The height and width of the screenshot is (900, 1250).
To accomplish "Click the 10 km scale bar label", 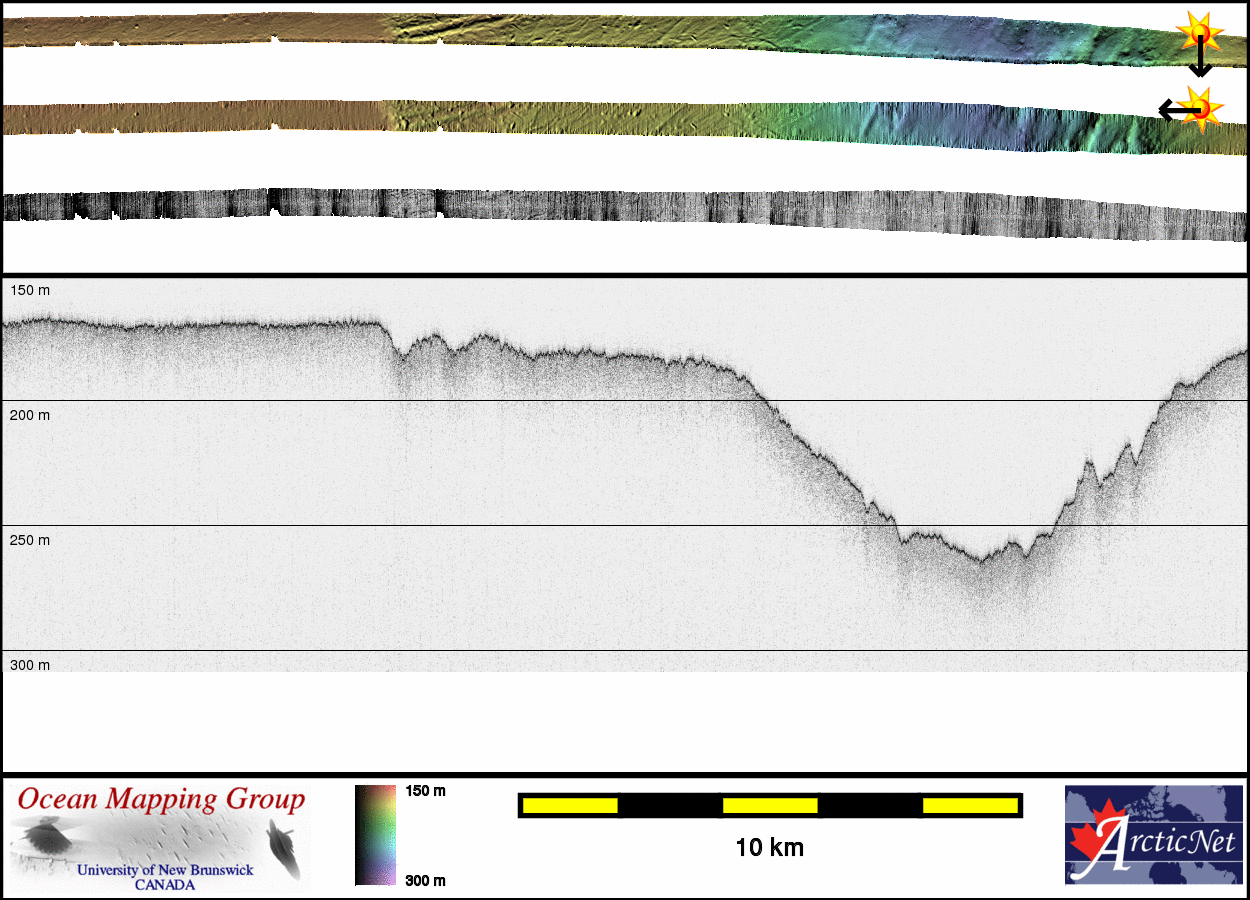I will point(769,848).
